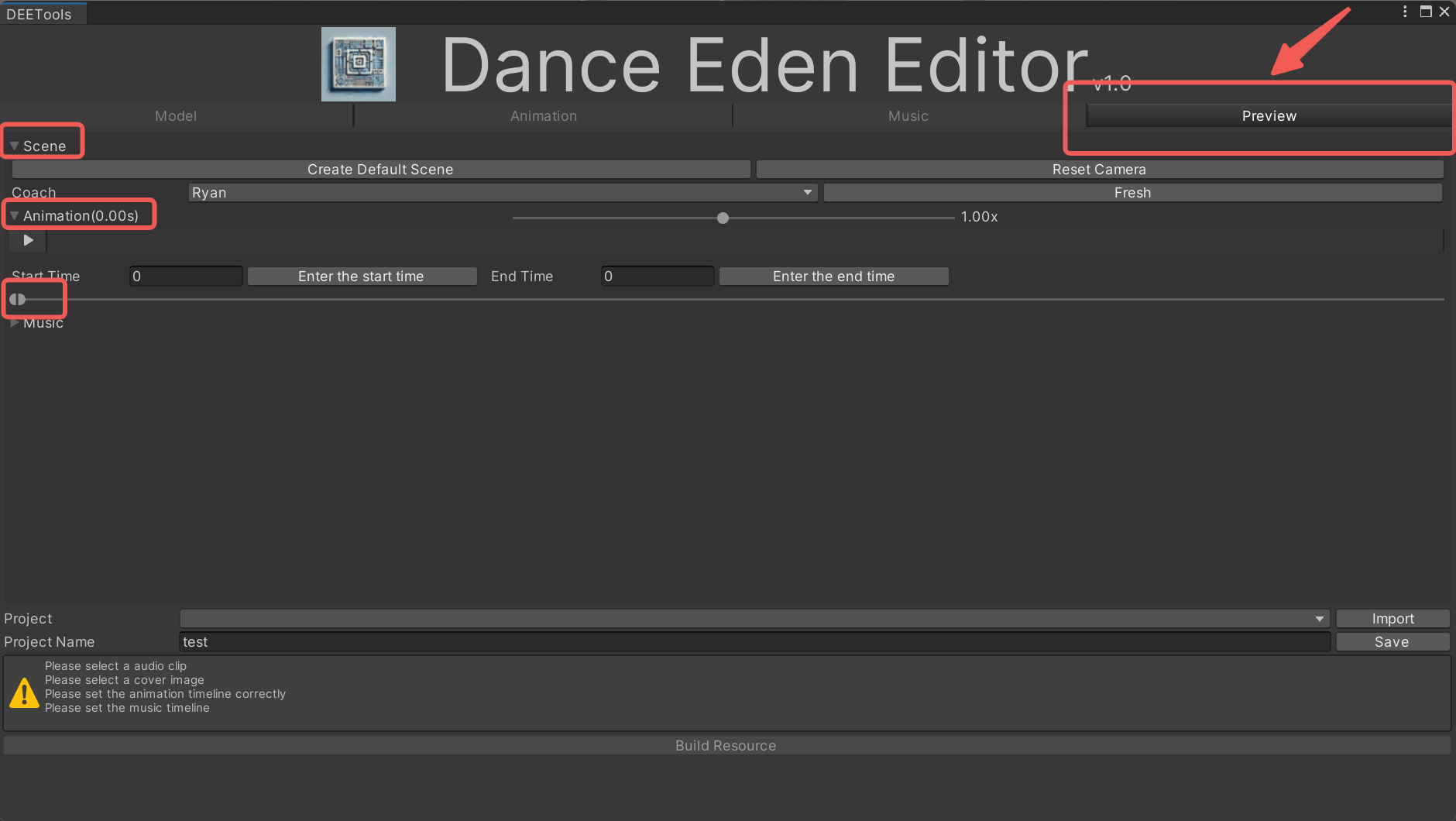Click Create Default Scene button
Image resolution: width=1456 pixels, height=821 pixels.
coord(380,169)
